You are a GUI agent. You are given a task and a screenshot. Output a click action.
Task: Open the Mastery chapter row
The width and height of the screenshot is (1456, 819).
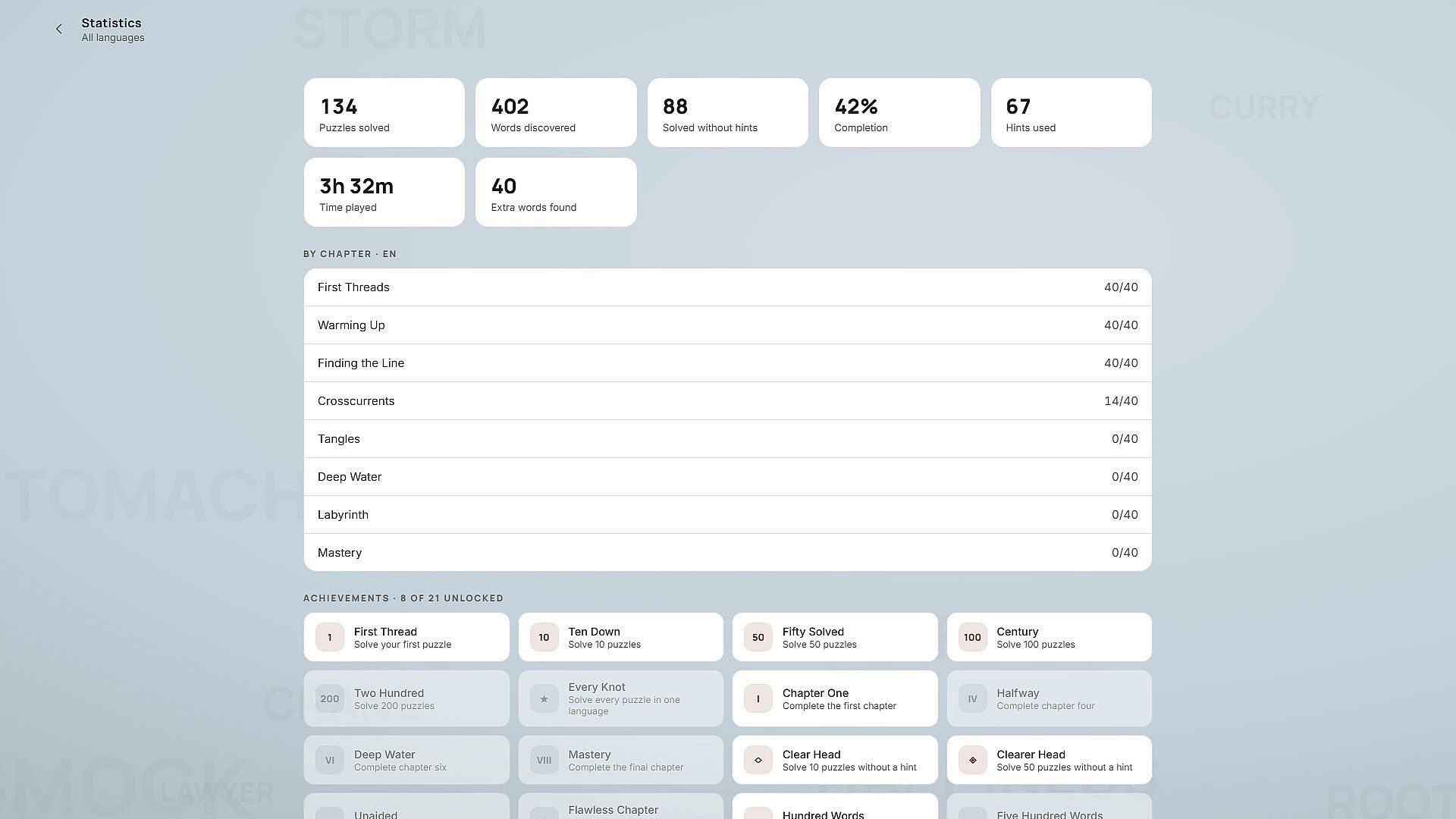(x=728, y=553)
